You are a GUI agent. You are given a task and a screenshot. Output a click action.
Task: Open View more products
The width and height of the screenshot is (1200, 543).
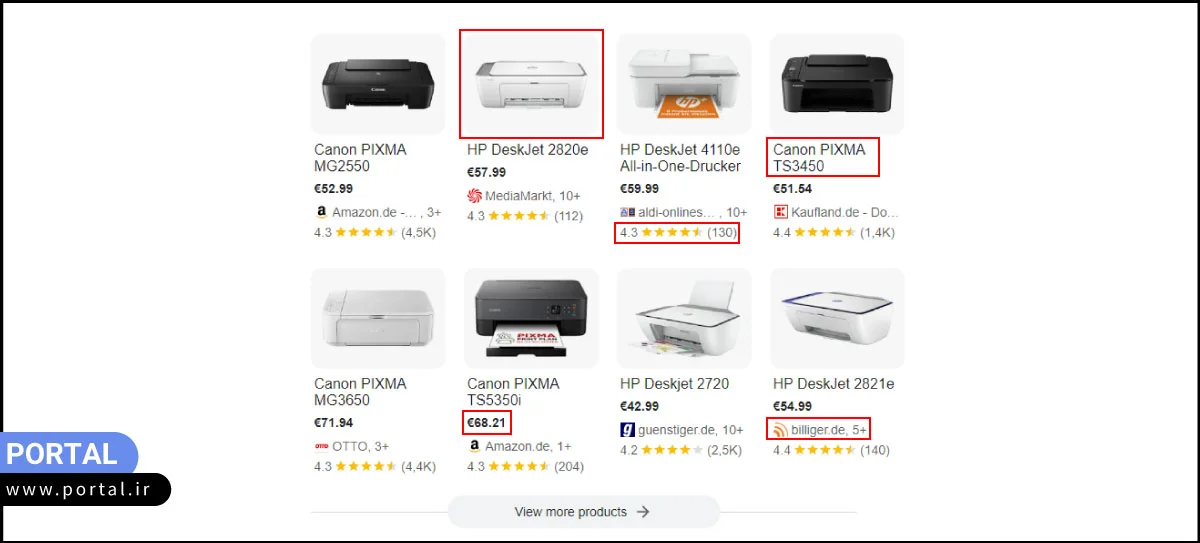pos(583,512)
